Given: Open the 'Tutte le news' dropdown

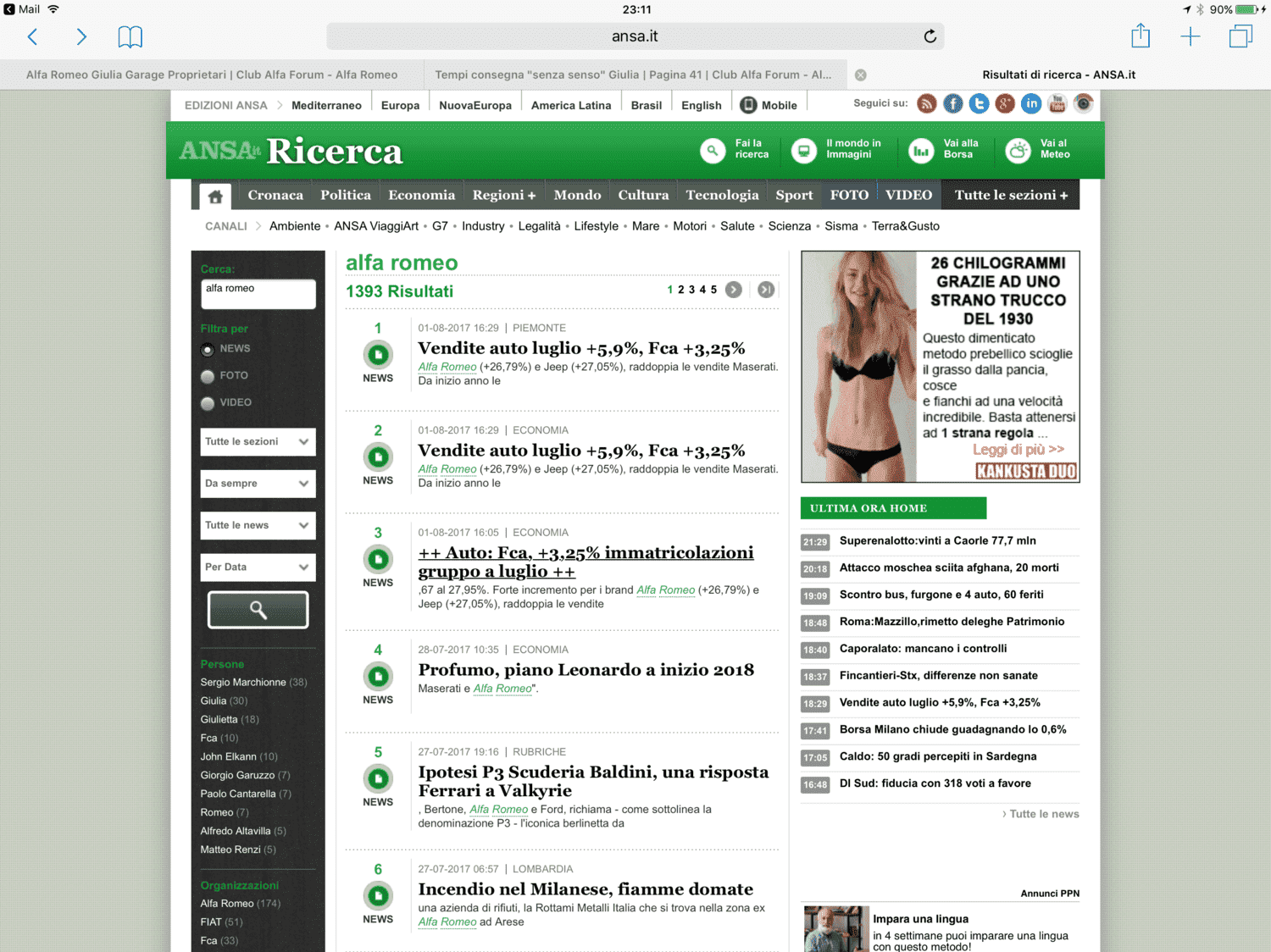Looking at the screenshot, I should point(258,525).
